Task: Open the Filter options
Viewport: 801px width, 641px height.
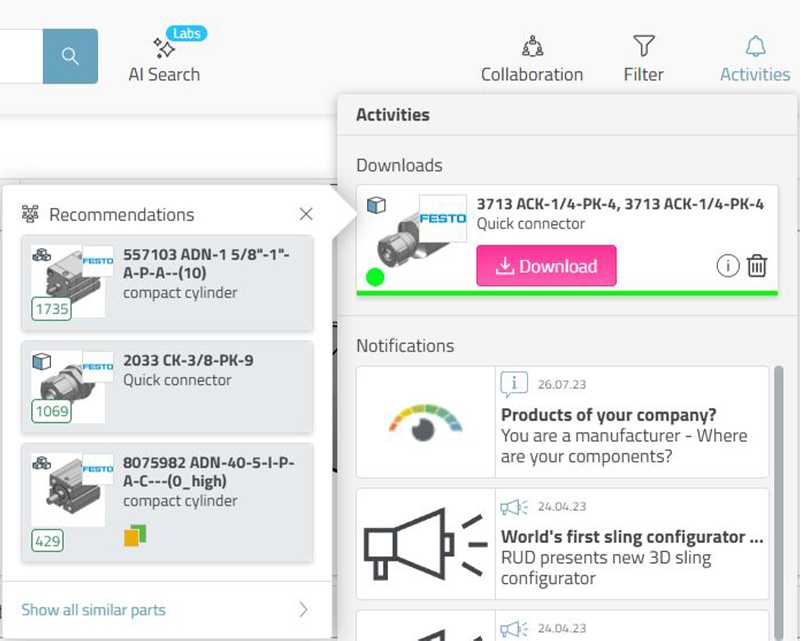Action: click(644, 59)
